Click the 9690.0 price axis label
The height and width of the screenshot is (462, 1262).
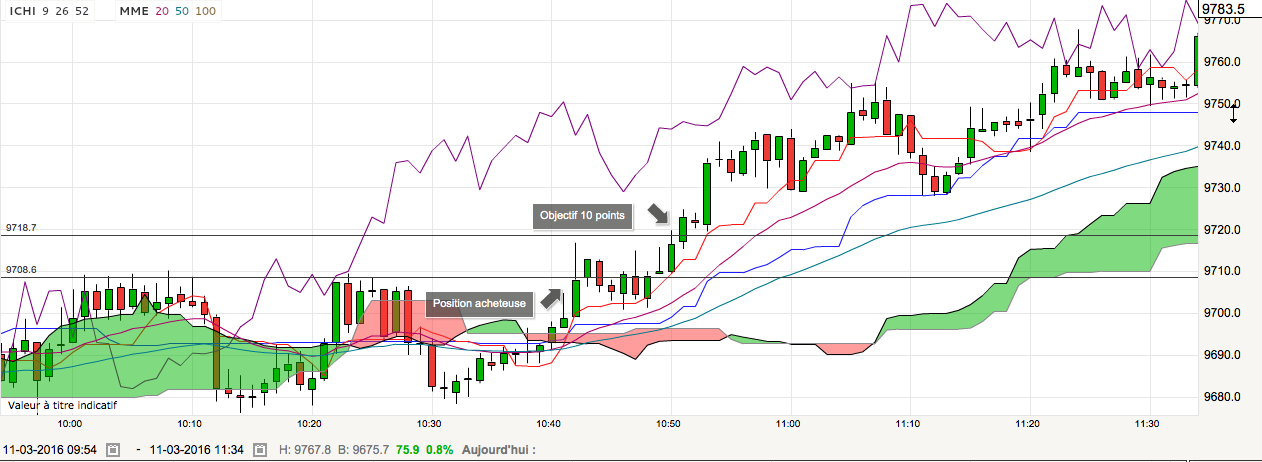(1222, 355)
